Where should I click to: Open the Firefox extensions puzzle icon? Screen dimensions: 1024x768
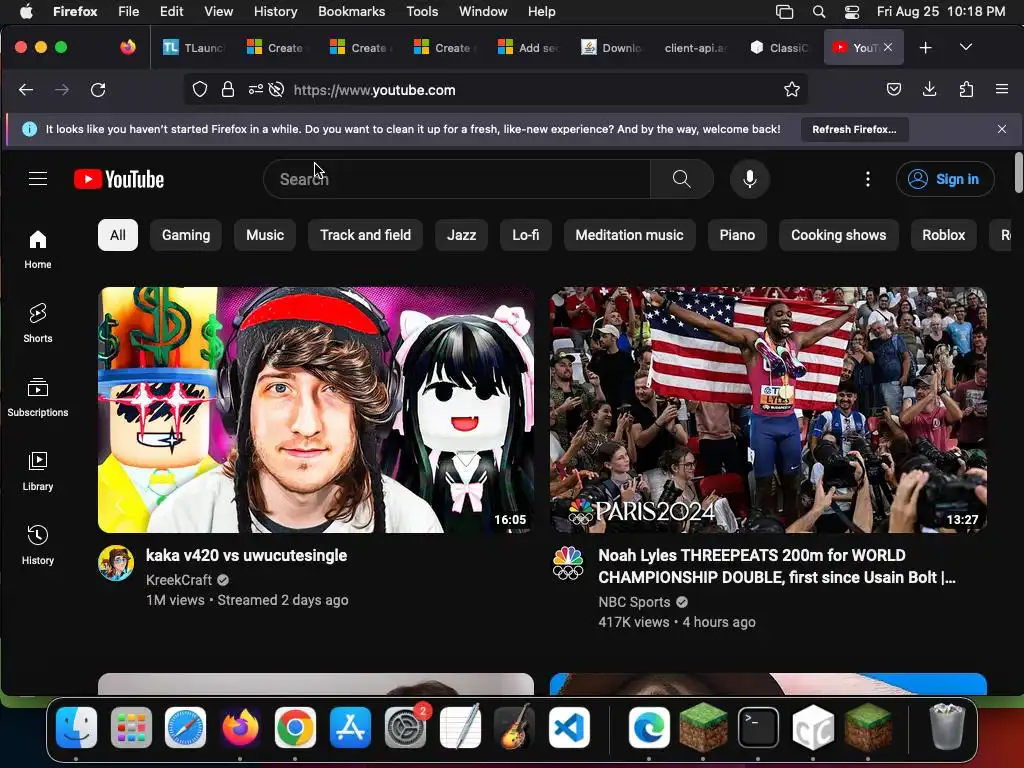pos(967,89)
